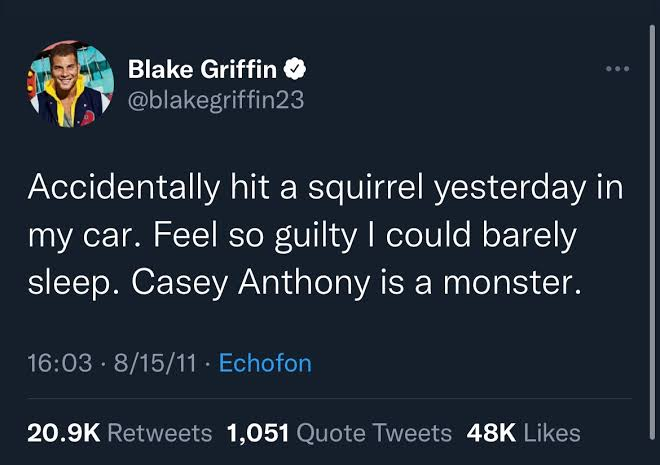Click the word monster ending the tweet

pos(512,283)
